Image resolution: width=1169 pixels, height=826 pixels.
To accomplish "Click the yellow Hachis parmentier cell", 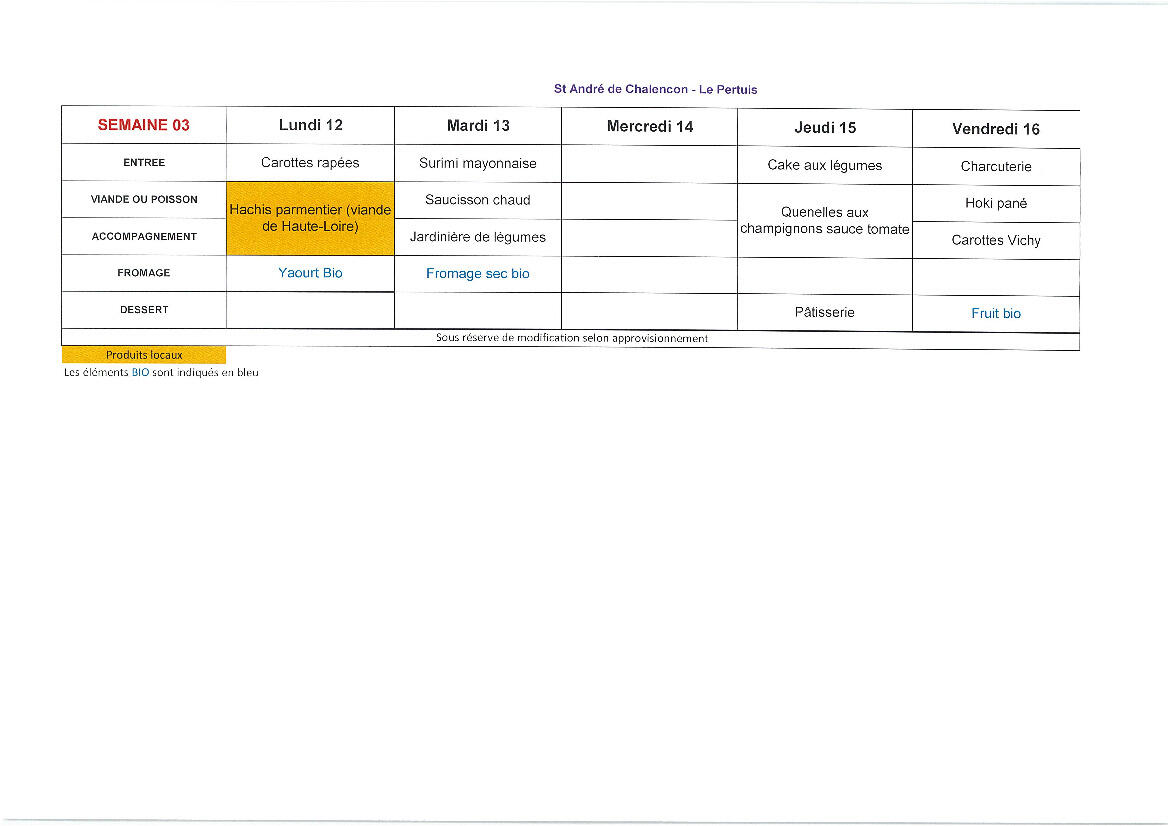I will 310,218.
